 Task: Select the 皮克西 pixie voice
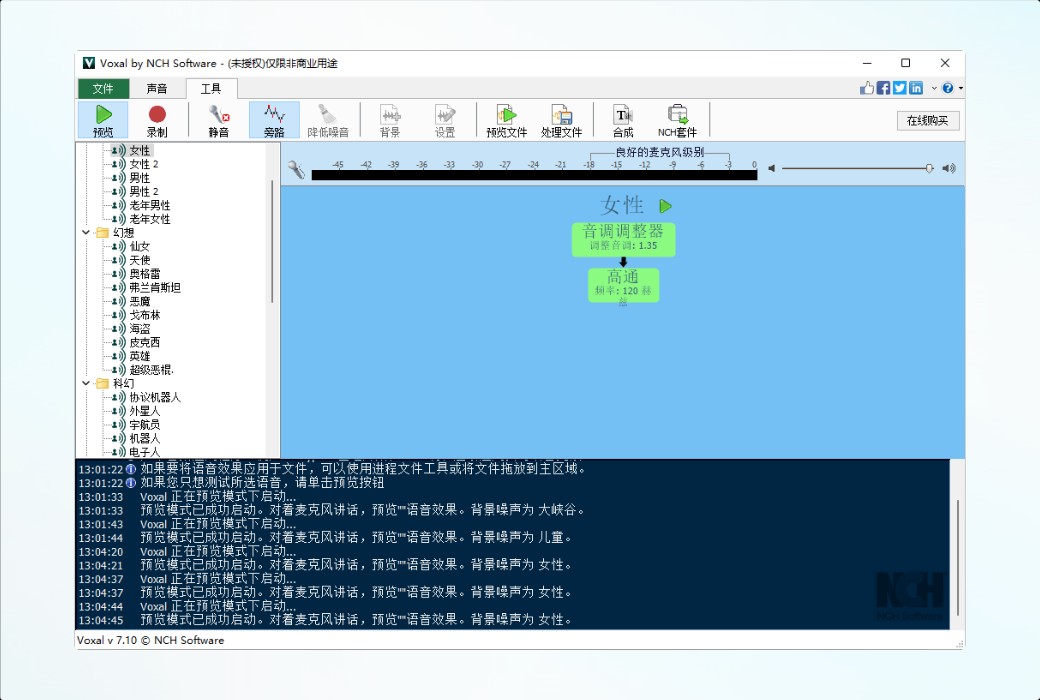145,342
